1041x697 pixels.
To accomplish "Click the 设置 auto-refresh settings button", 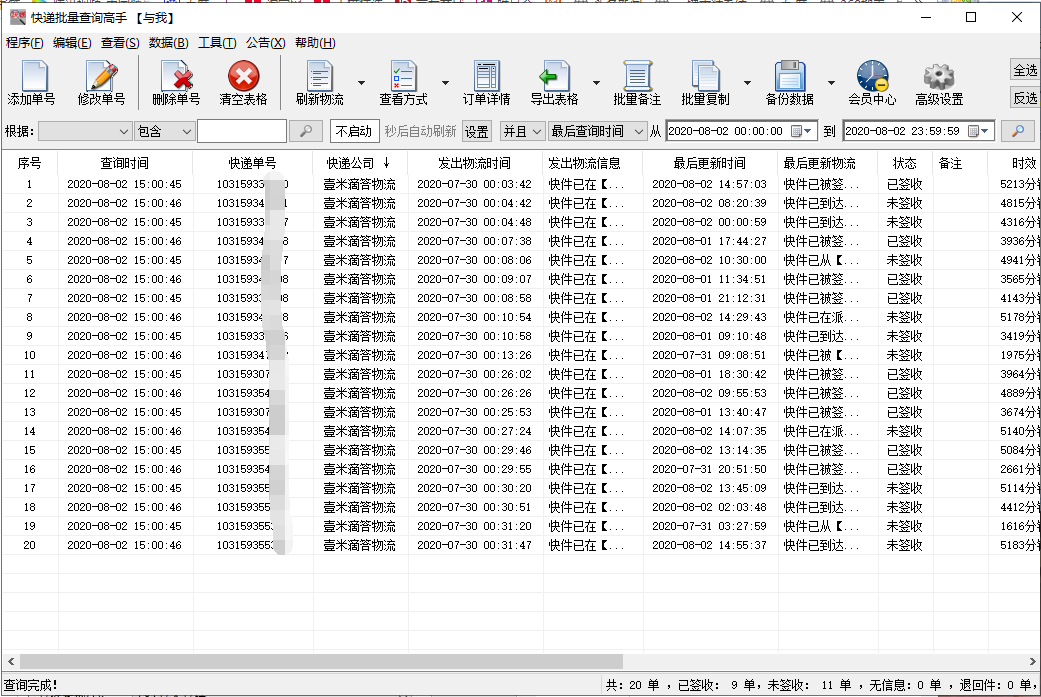I will tap(476, 131).
